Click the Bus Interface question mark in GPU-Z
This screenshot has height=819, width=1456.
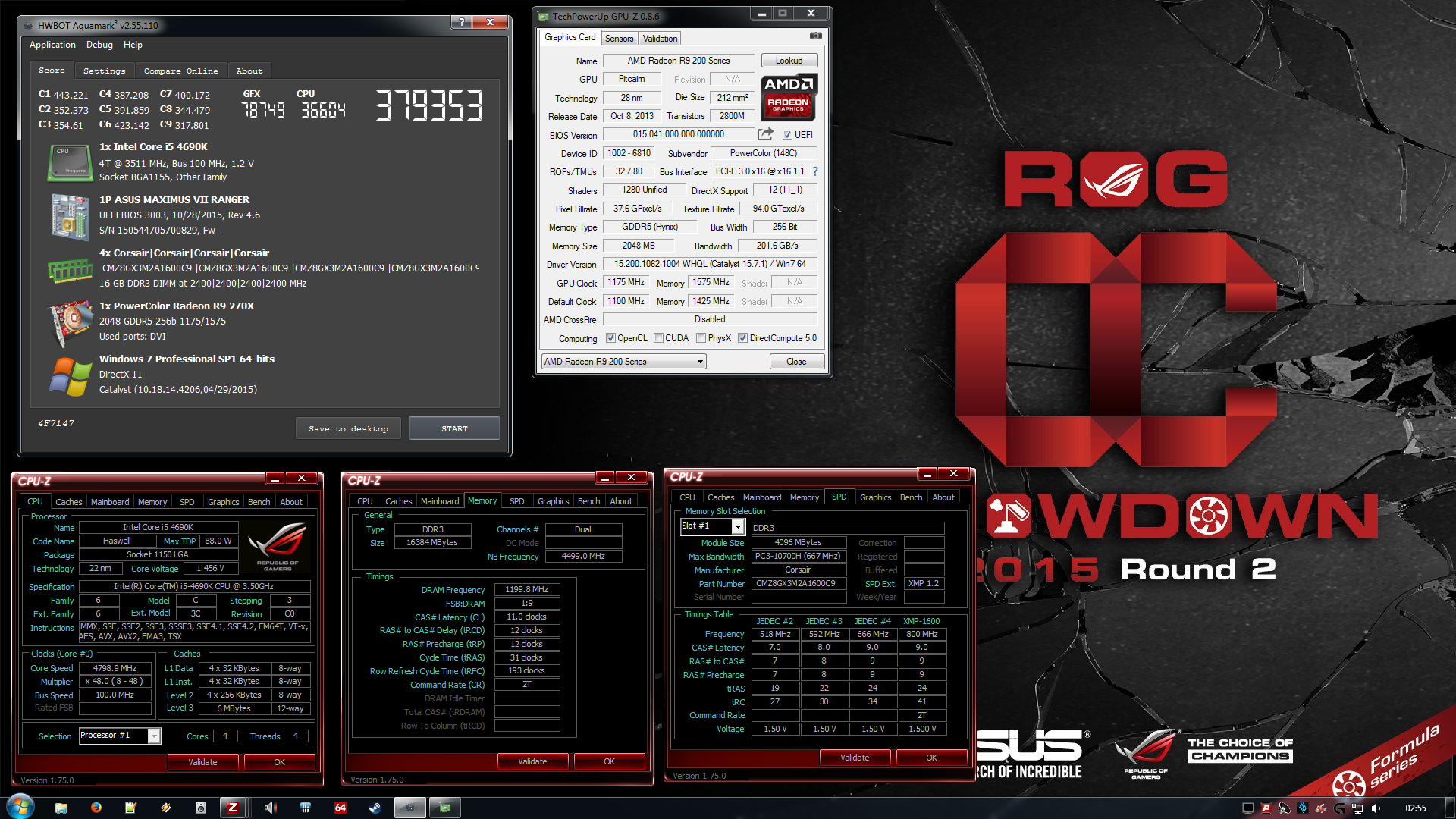click(815, 171)
